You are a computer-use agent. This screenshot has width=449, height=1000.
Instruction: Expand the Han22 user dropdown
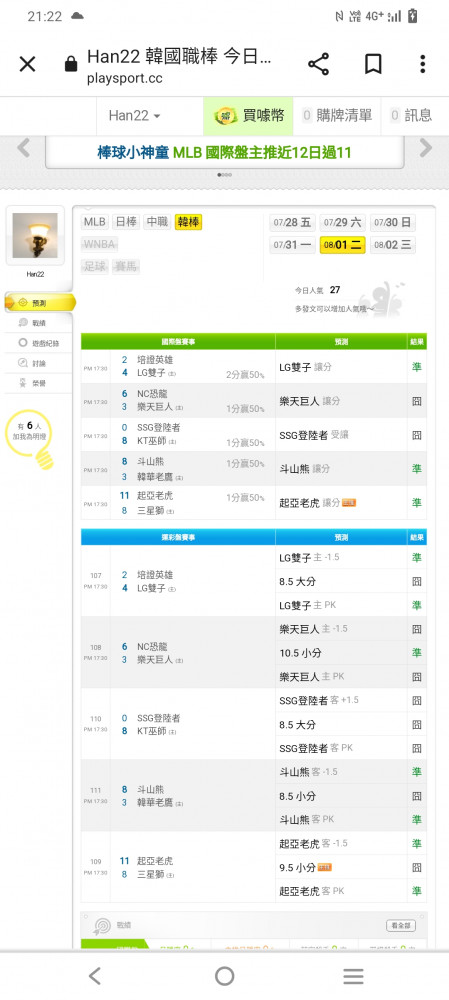point(134,115)
